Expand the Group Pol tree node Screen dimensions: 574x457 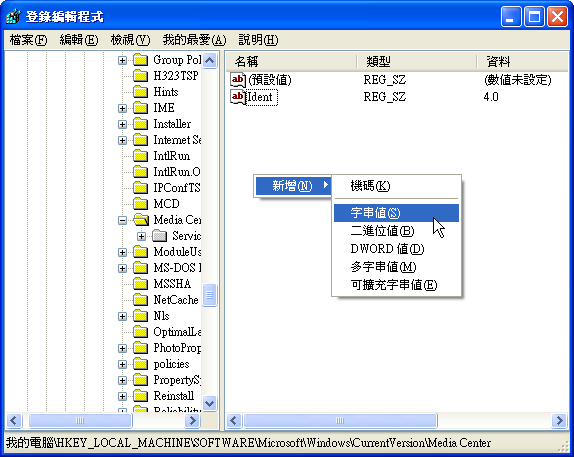pos(122,60)
